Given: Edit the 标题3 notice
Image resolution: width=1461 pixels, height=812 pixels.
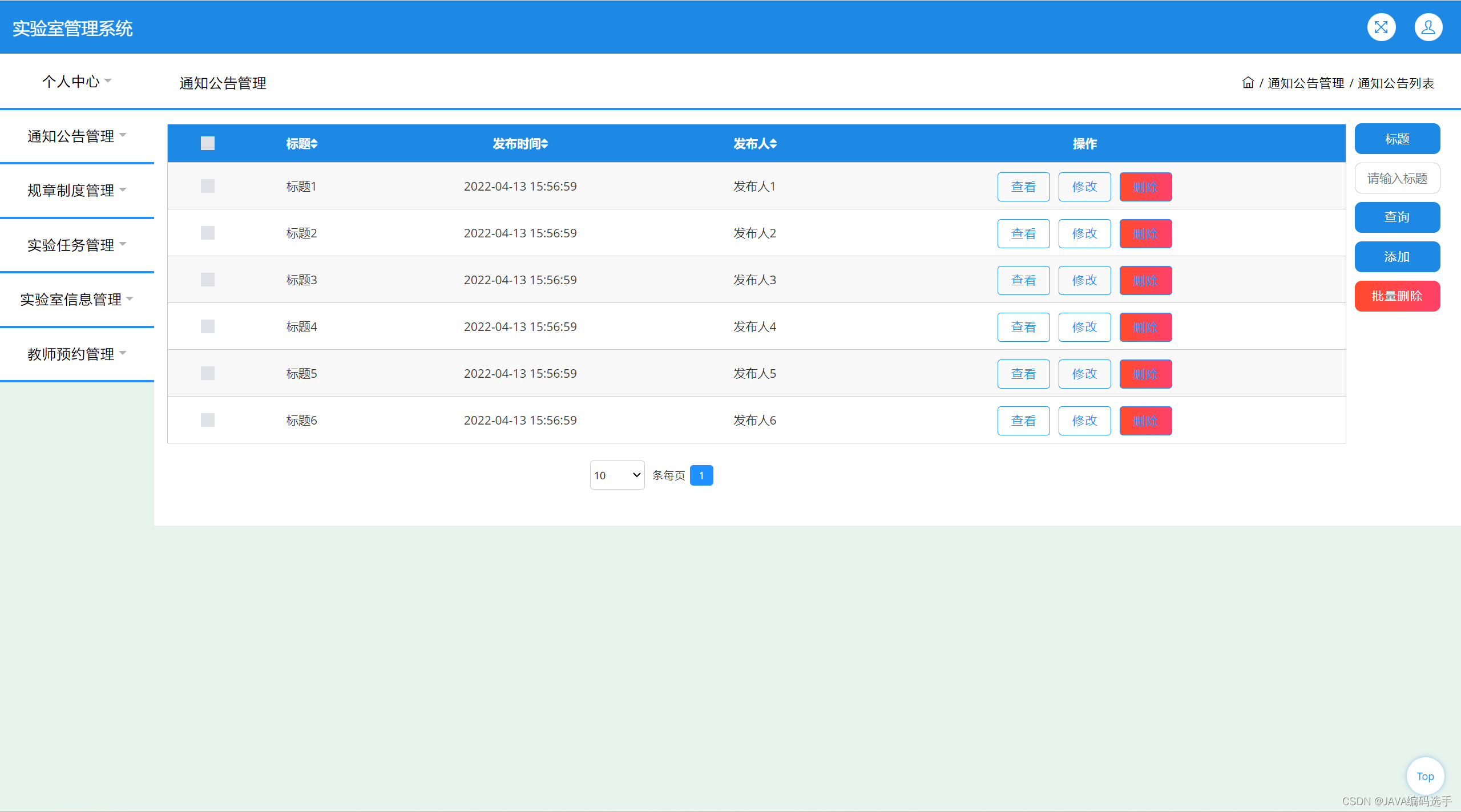Looking at the screenshot, I should (1085, 280).
